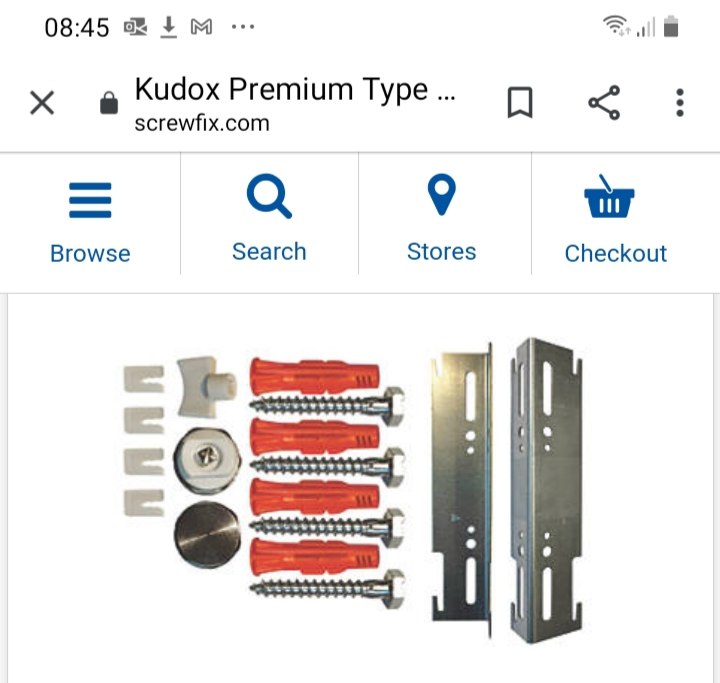Share the page via share icon

604,102
